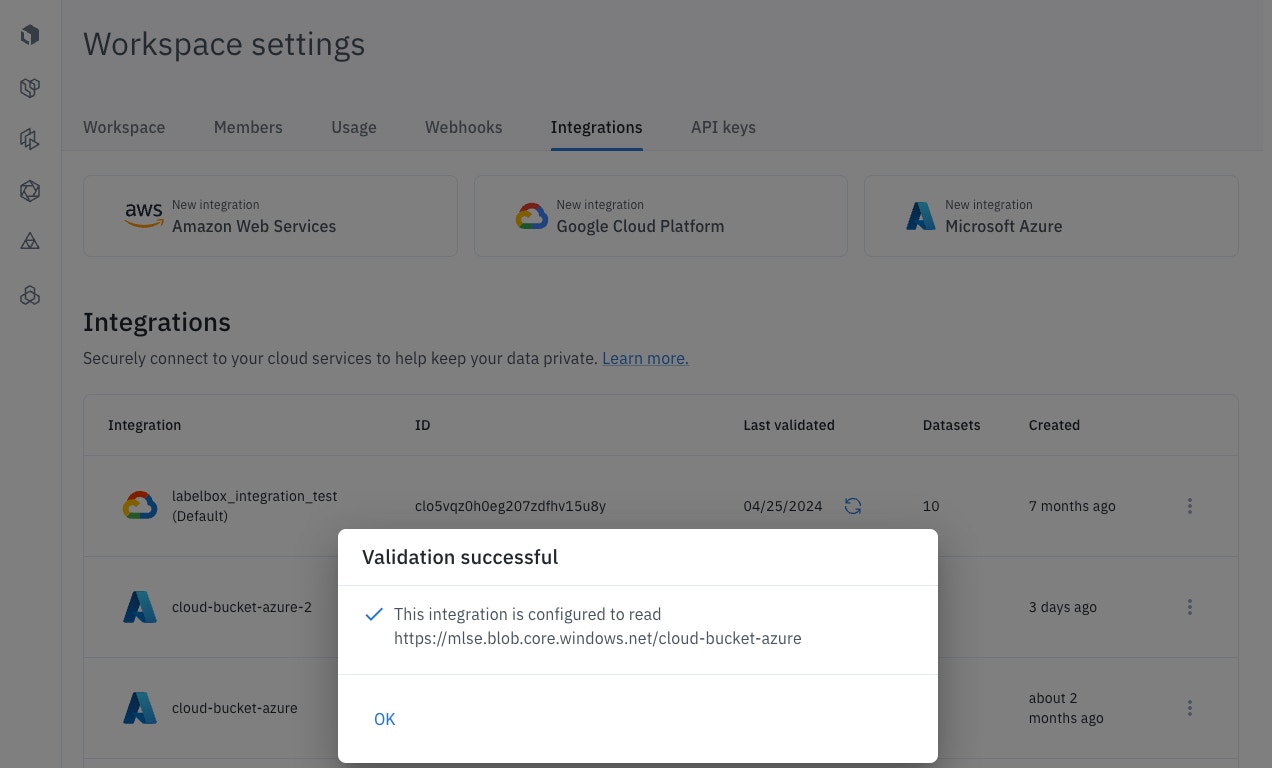Click the Azure logo in new integration card

tap(921, 216)
